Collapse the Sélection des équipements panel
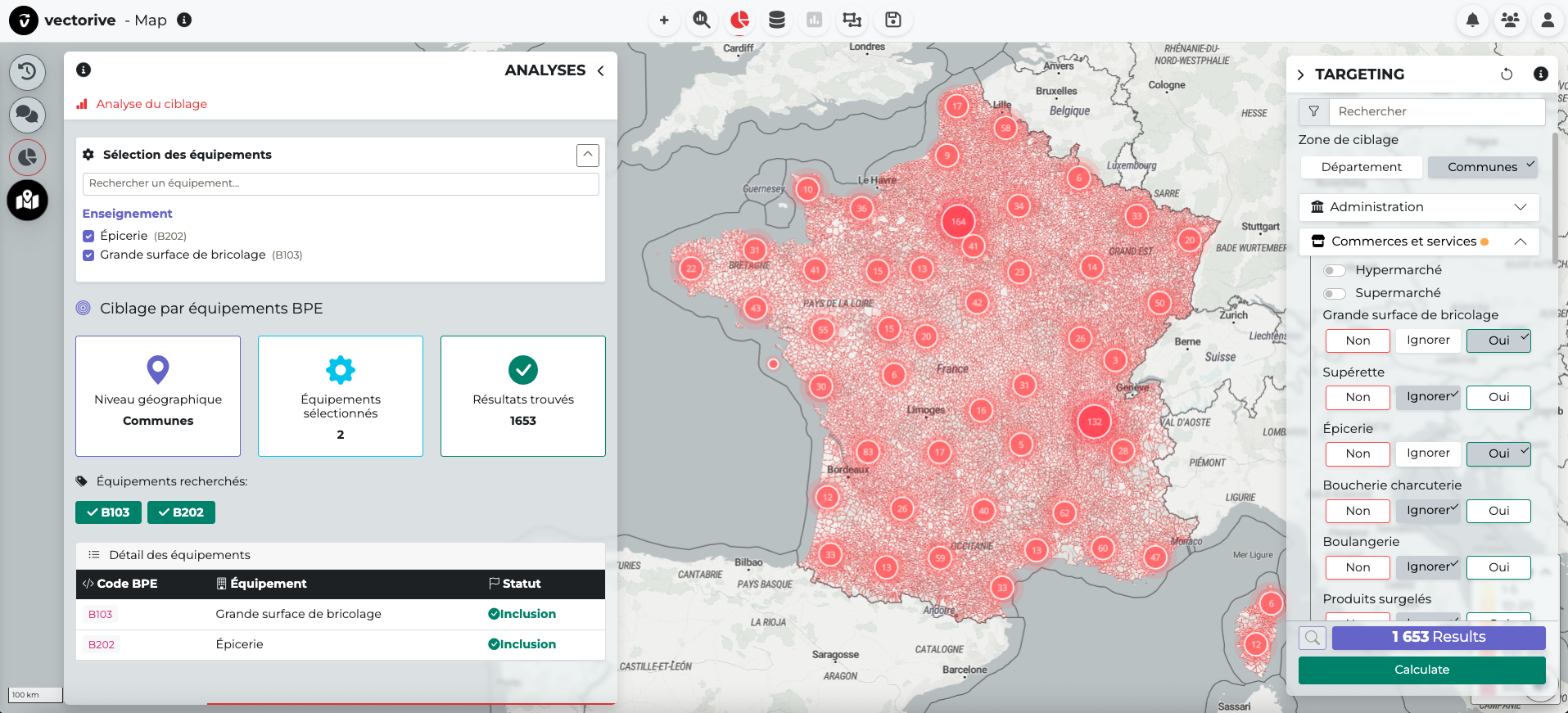 point(587,156)
